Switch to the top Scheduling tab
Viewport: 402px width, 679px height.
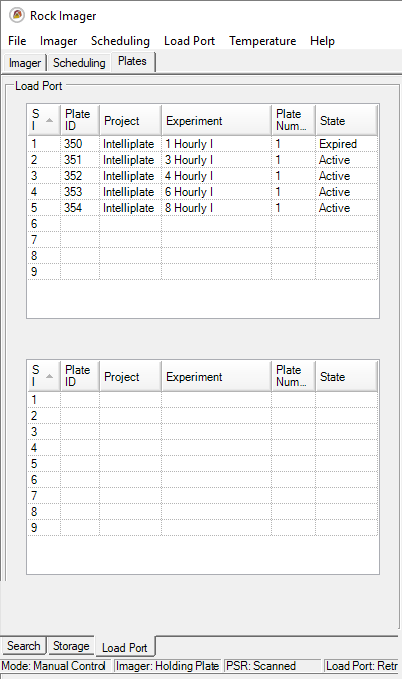click(79, 63)
